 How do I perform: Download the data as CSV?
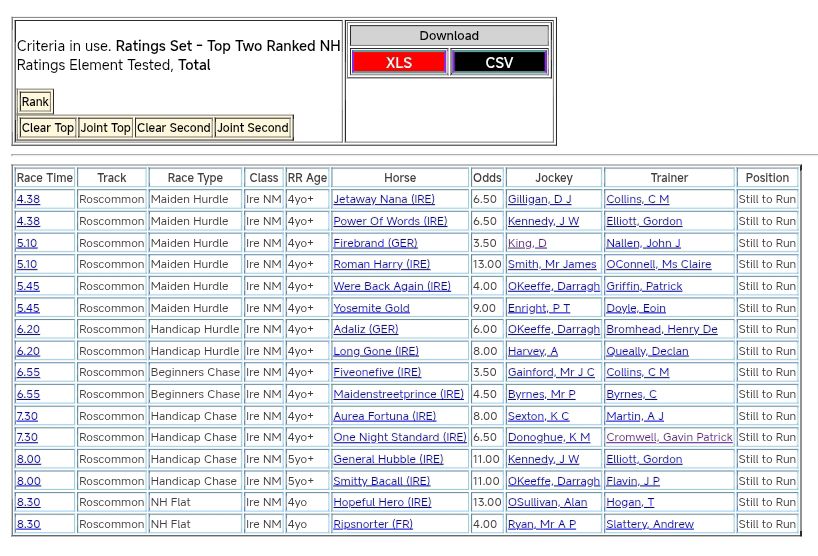pyautogui.click(x=499, y=62)
